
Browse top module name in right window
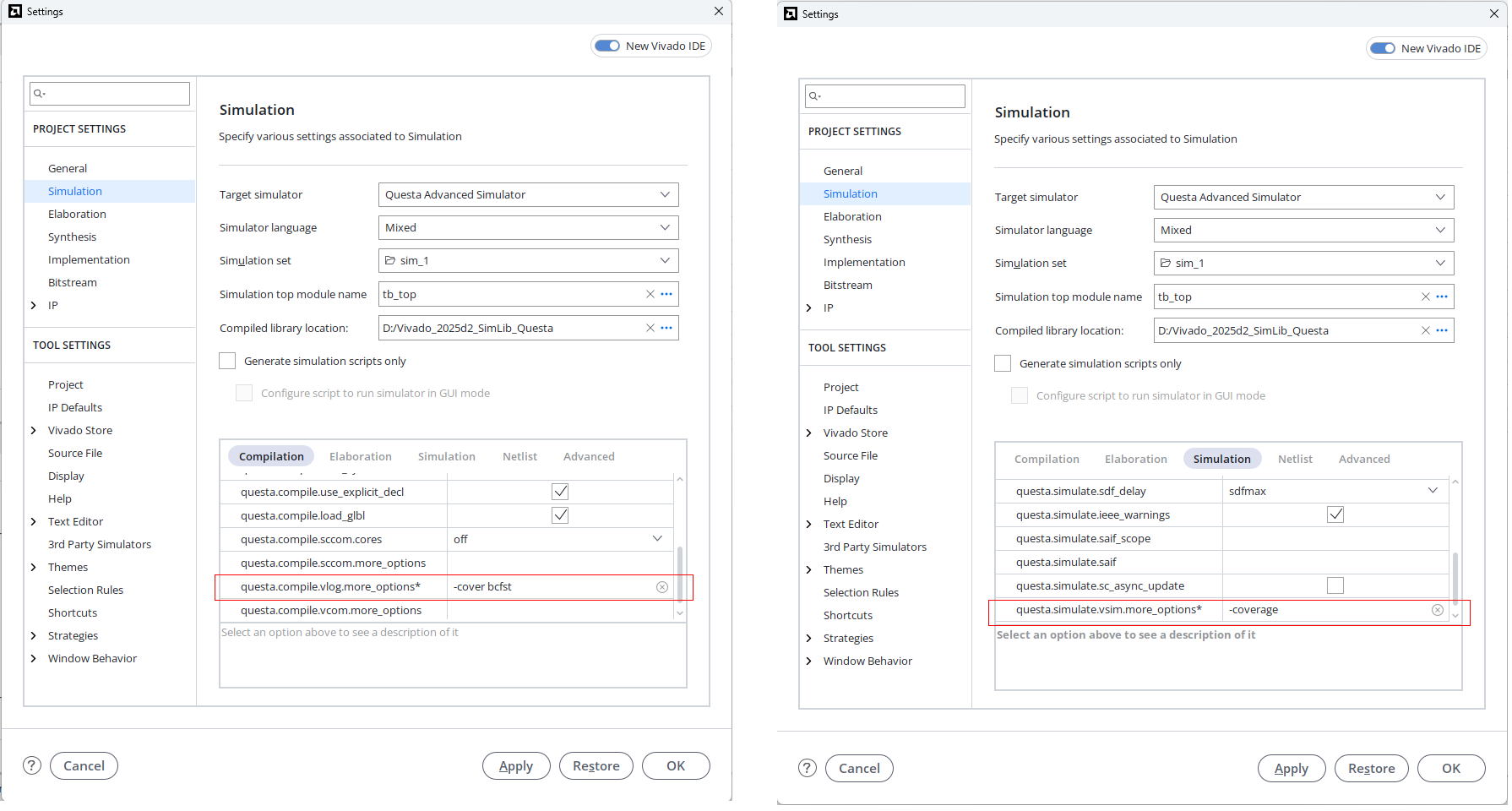(1442, 297)
